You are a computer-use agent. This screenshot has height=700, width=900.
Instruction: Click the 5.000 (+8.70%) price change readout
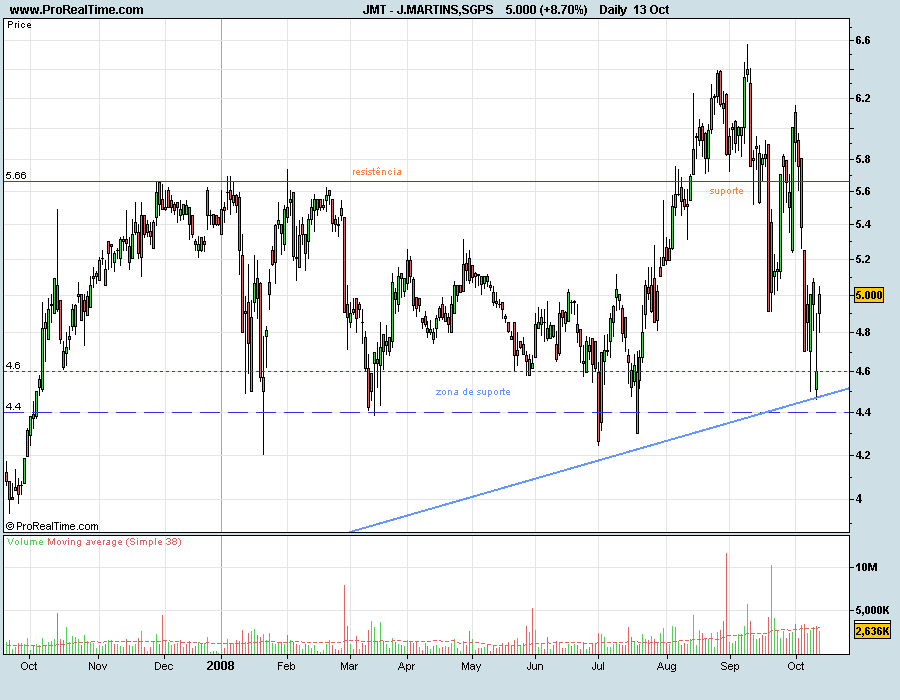click(546, 10)
